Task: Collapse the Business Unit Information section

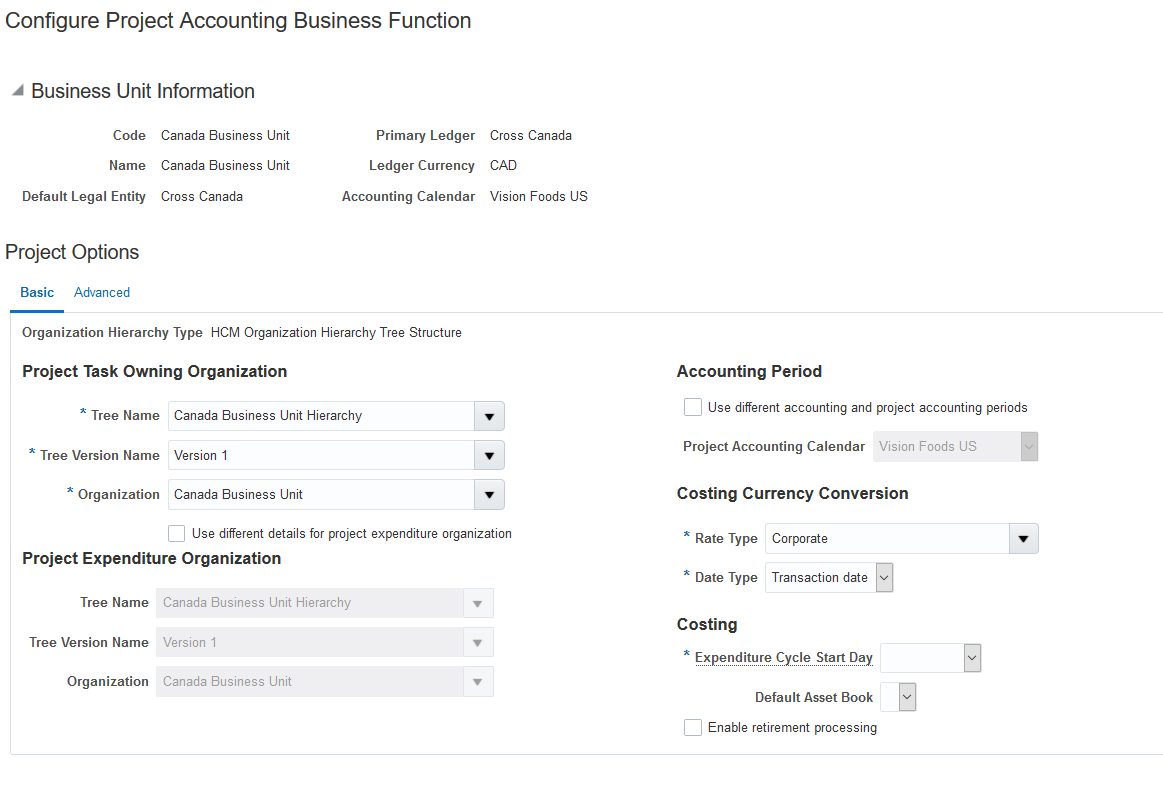Action: 17,91
